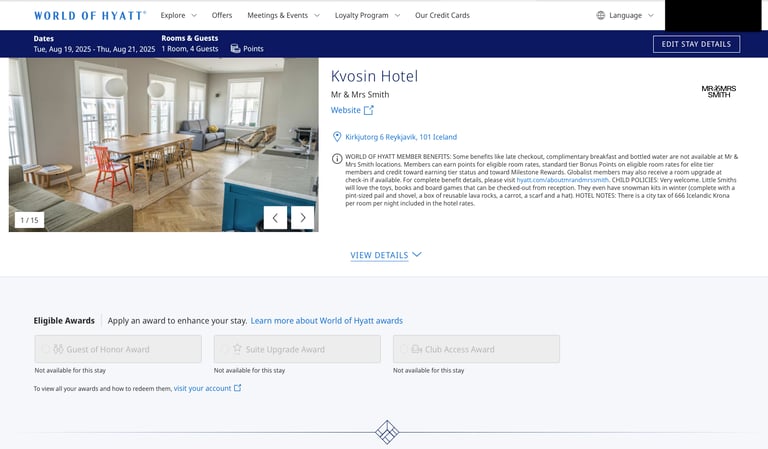Click the Kvosin Hotel heading

click(x=374, y=76)
